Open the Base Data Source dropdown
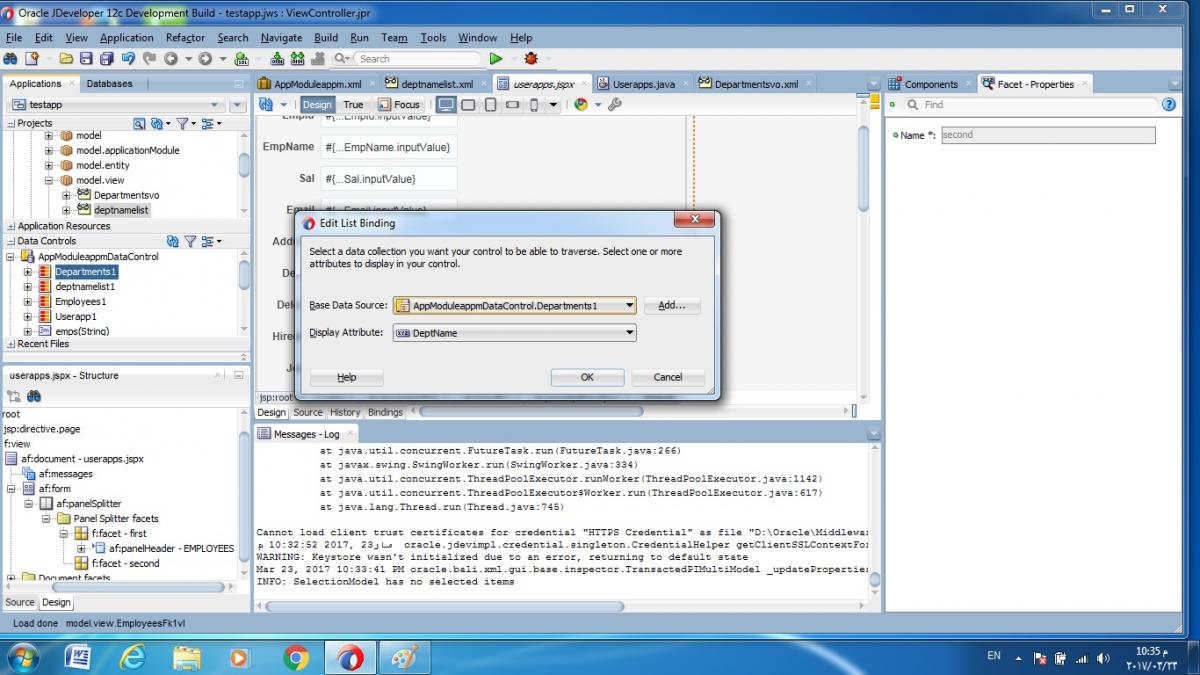The width and height of the screenshot is (1200, 675). 629,306
